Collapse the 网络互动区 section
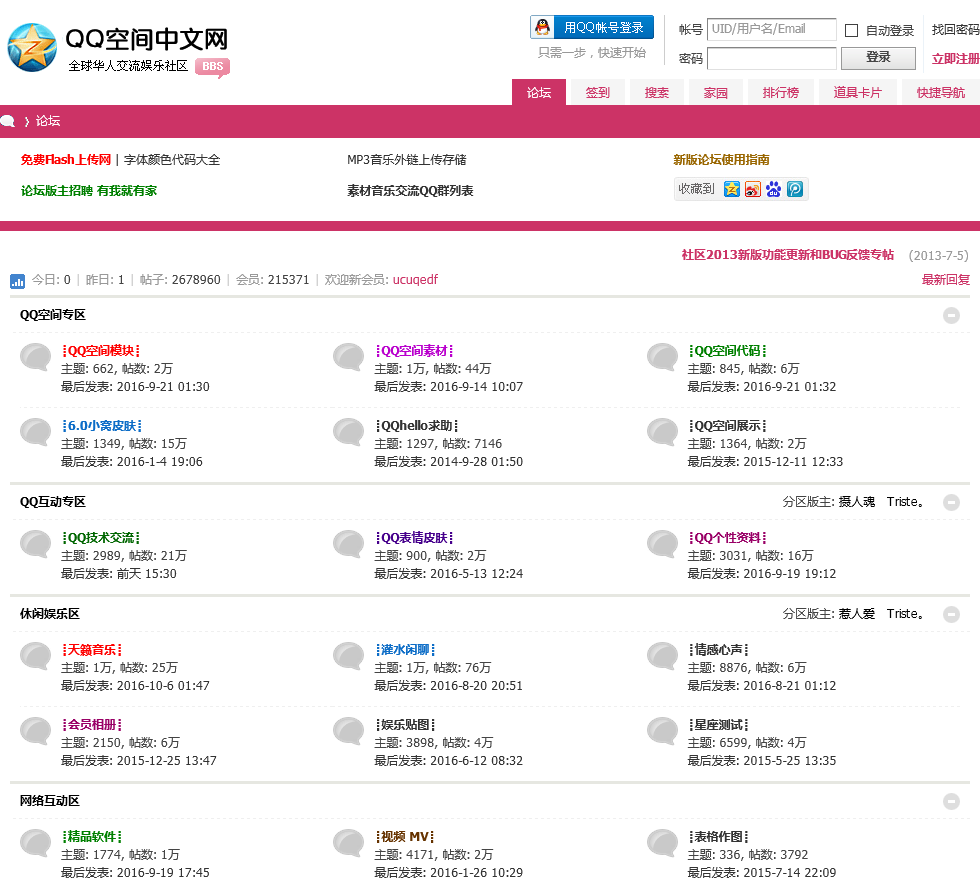980x891 pixels. click(951, 801)
